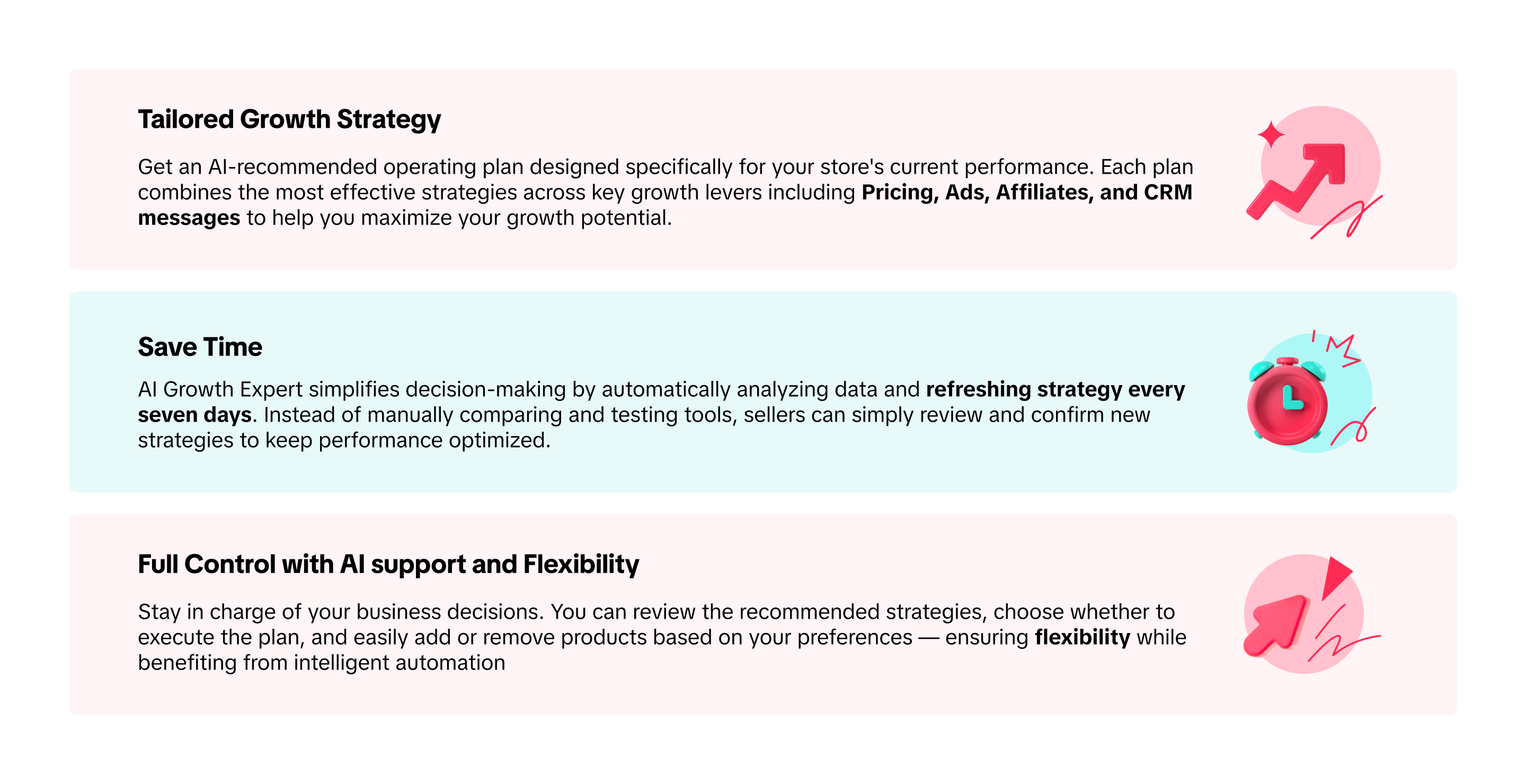Select the "Tailored Growth Strategy" heading

[289, 120]
